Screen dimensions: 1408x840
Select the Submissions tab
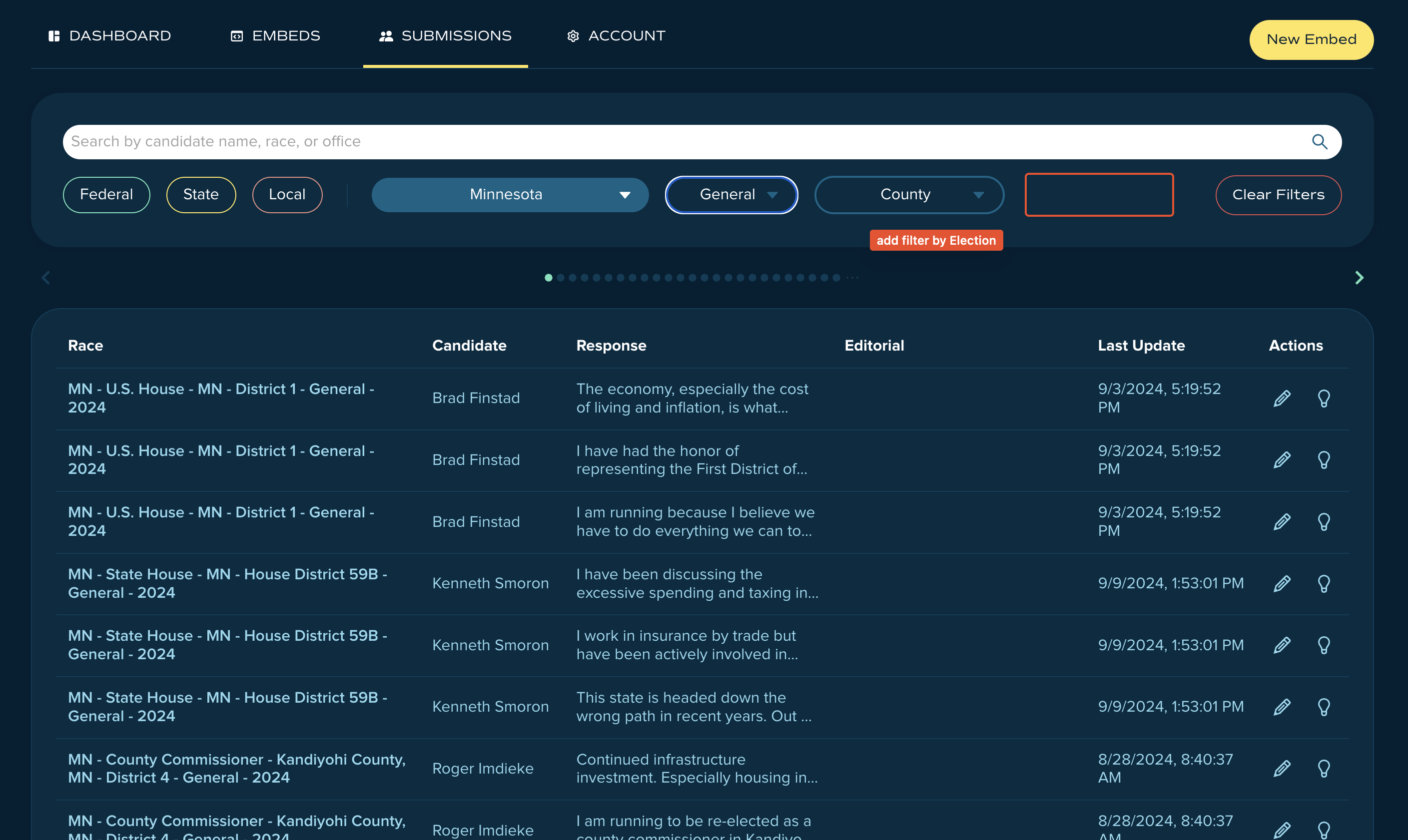pos(445,35)
